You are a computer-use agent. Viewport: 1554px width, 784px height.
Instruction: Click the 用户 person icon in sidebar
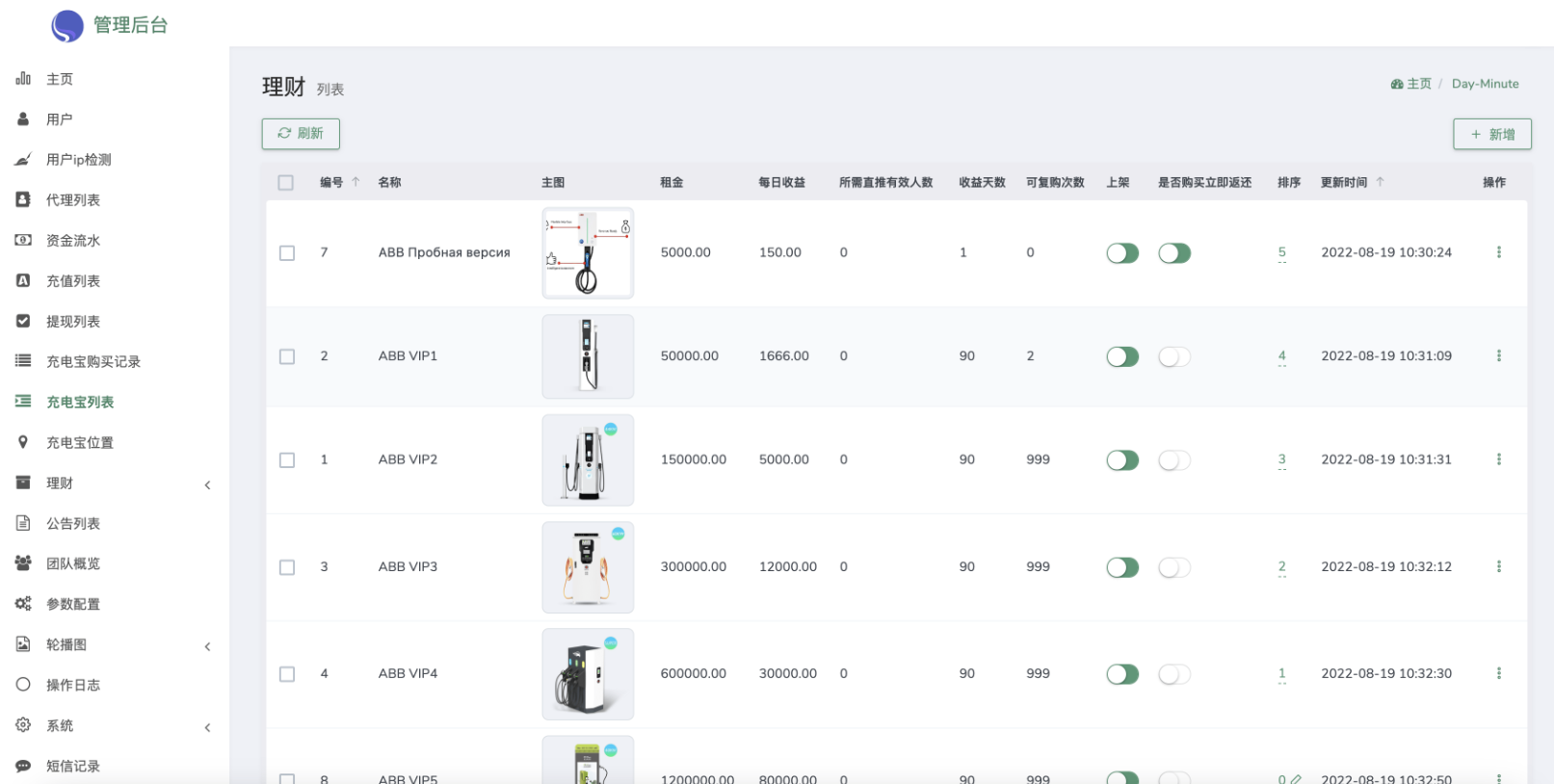(x=23, y=118)
